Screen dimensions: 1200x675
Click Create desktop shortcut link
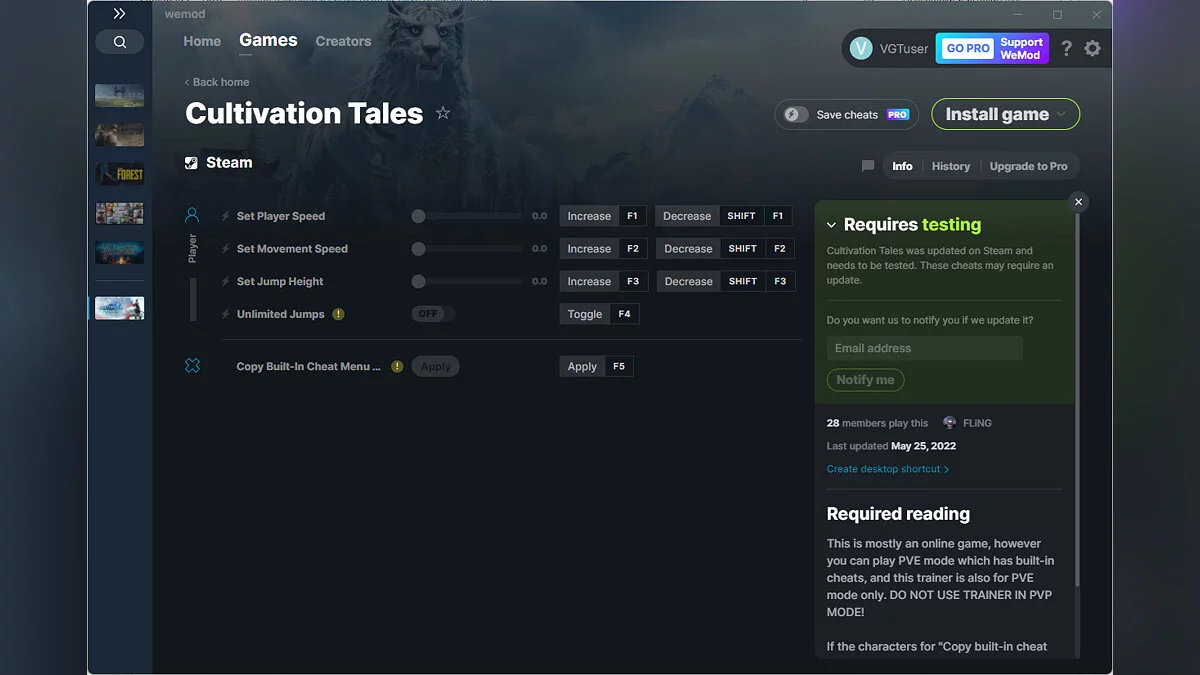[888, 469]
